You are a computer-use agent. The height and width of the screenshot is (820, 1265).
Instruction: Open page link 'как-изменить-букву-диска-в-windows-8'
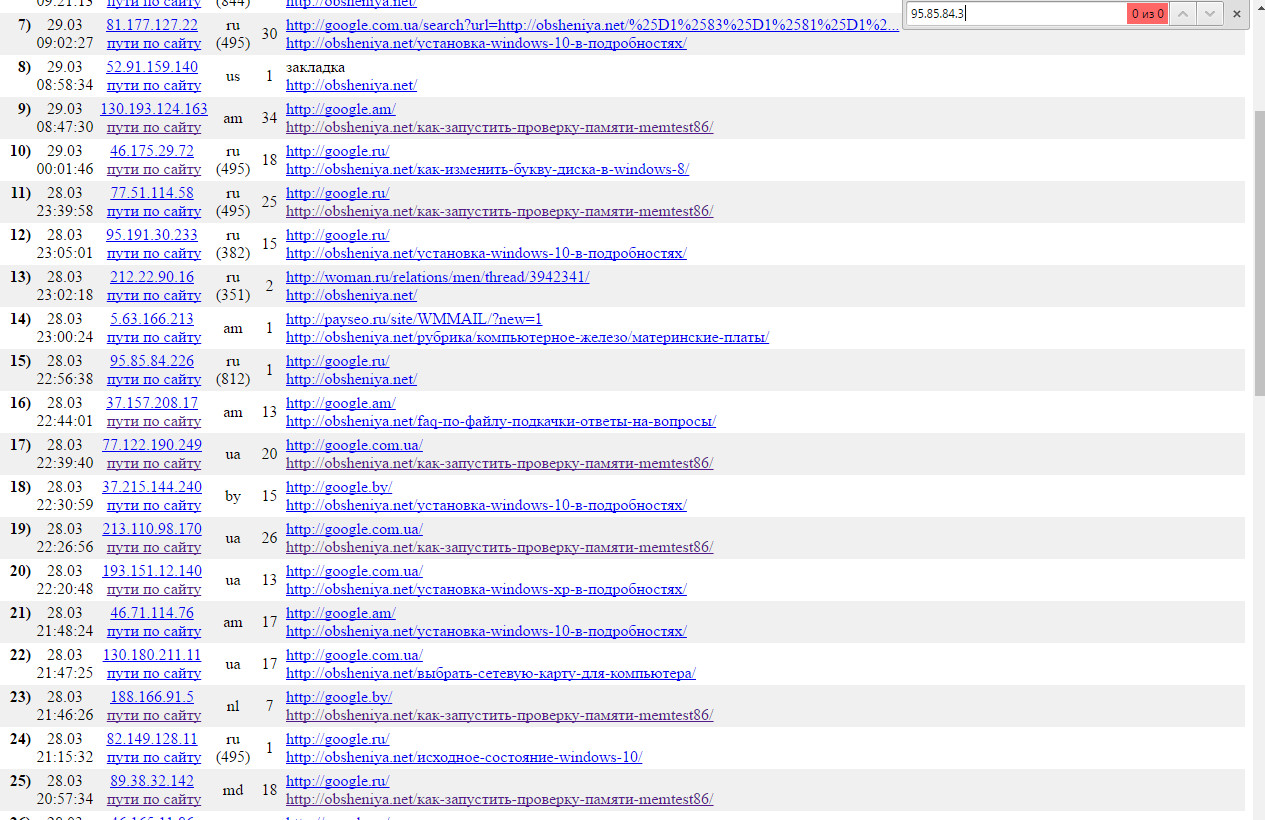pyautogui.click(x=487, y=170)
